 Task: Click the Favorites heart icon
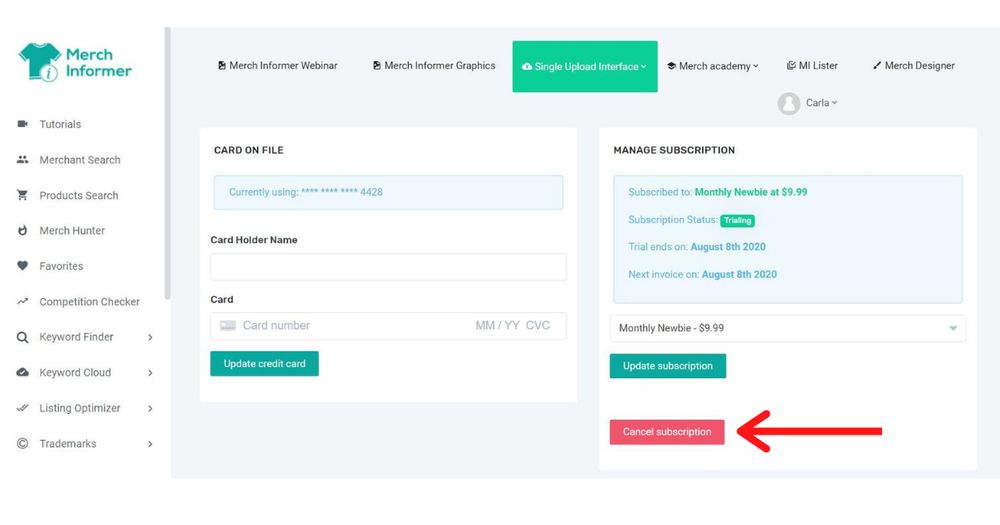tap(22, 266)
